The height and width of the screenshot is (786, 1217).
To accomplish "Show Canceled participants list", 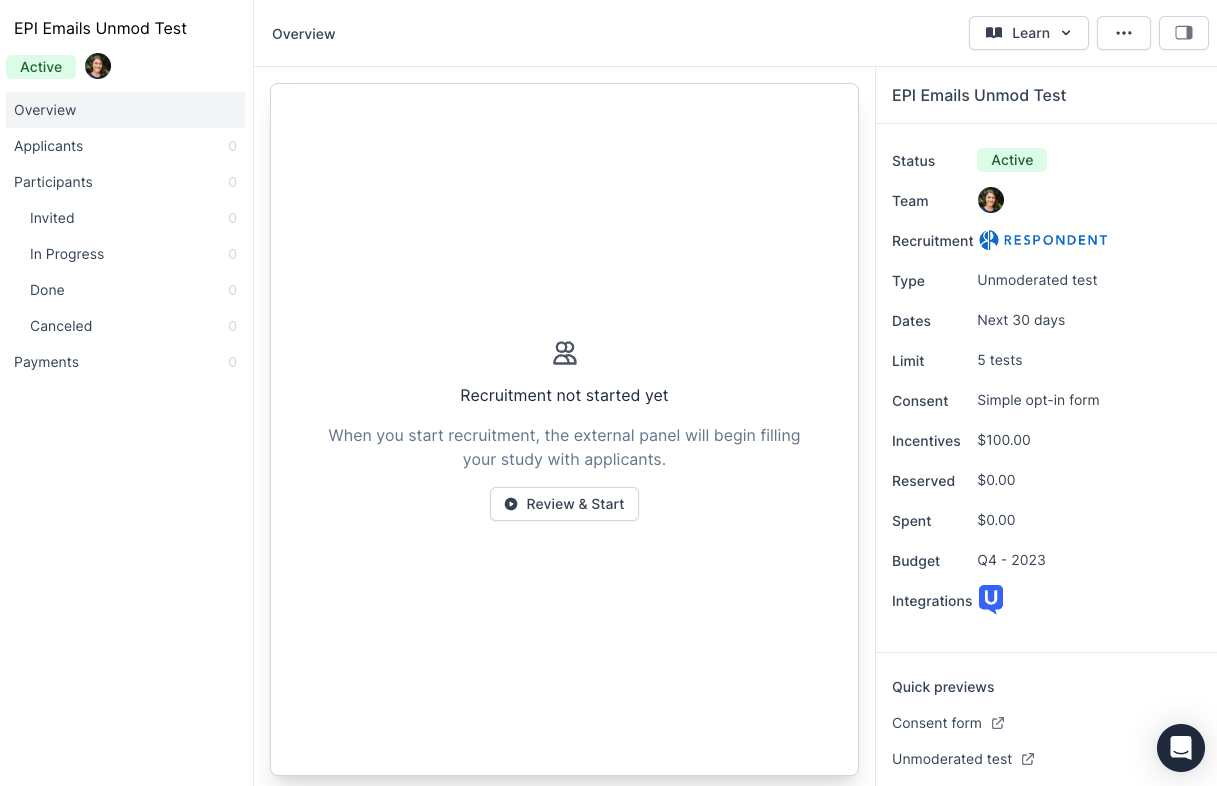I will tap(61, 326).
